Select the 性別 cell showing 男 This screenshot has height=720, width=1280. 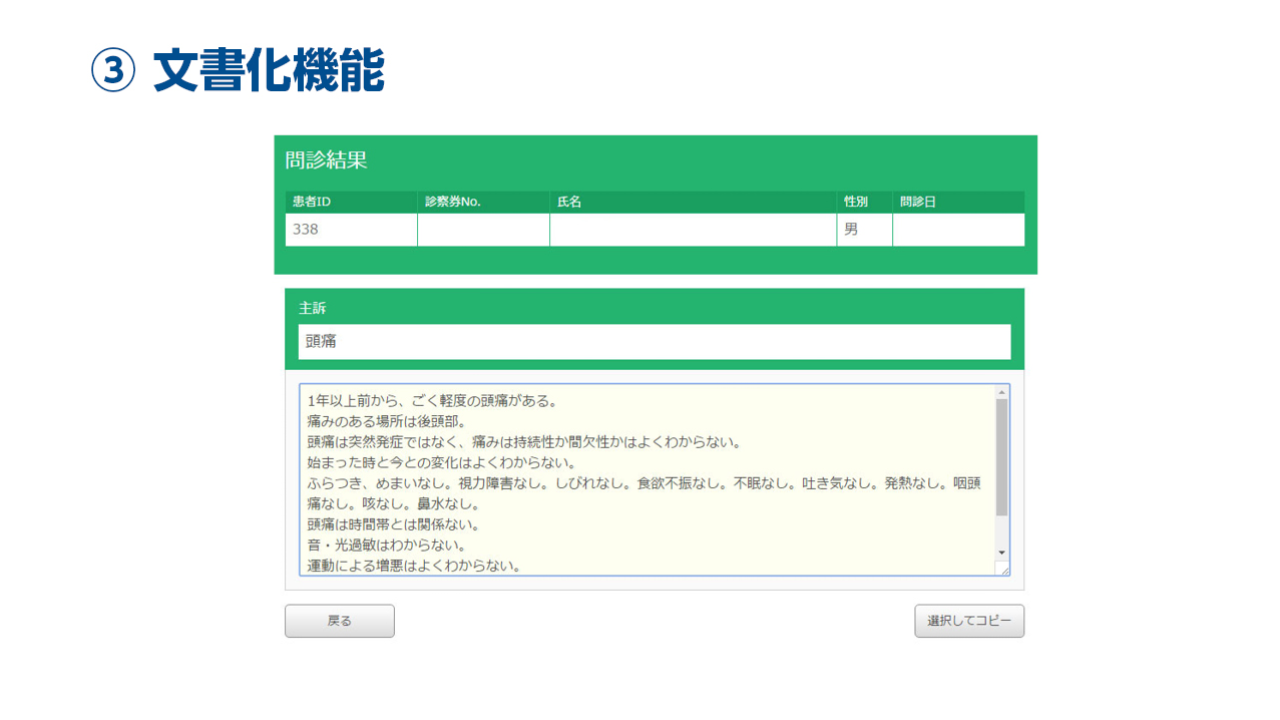[x=864, y=230]
